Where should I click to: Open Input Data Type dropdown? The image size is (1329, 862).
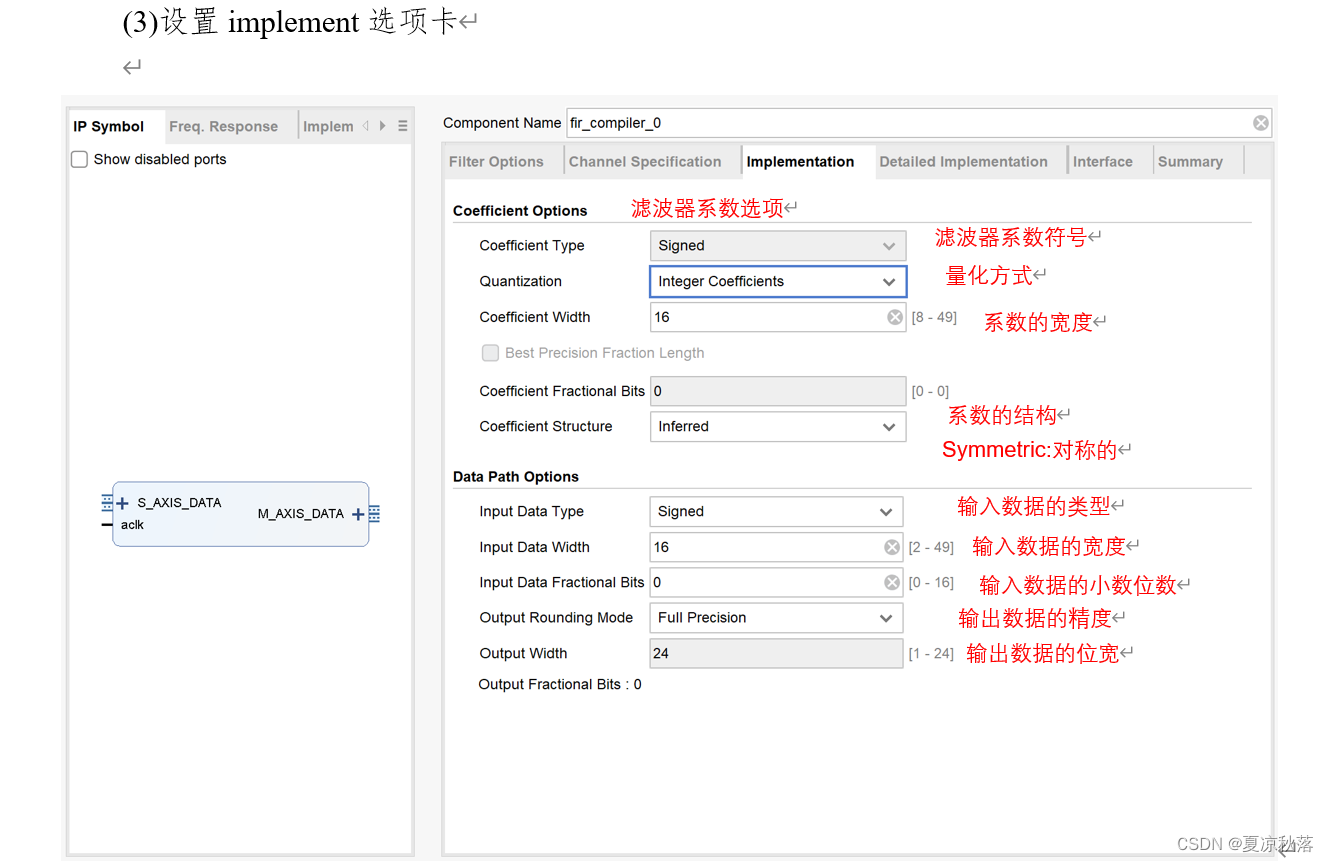pos(776,511)
